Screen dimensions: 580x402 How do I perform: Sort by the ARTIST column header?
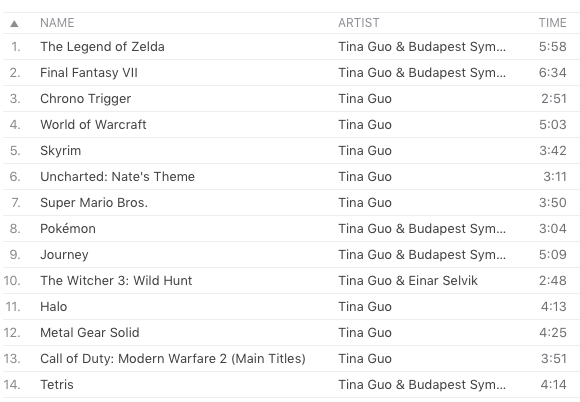point(359,23)
